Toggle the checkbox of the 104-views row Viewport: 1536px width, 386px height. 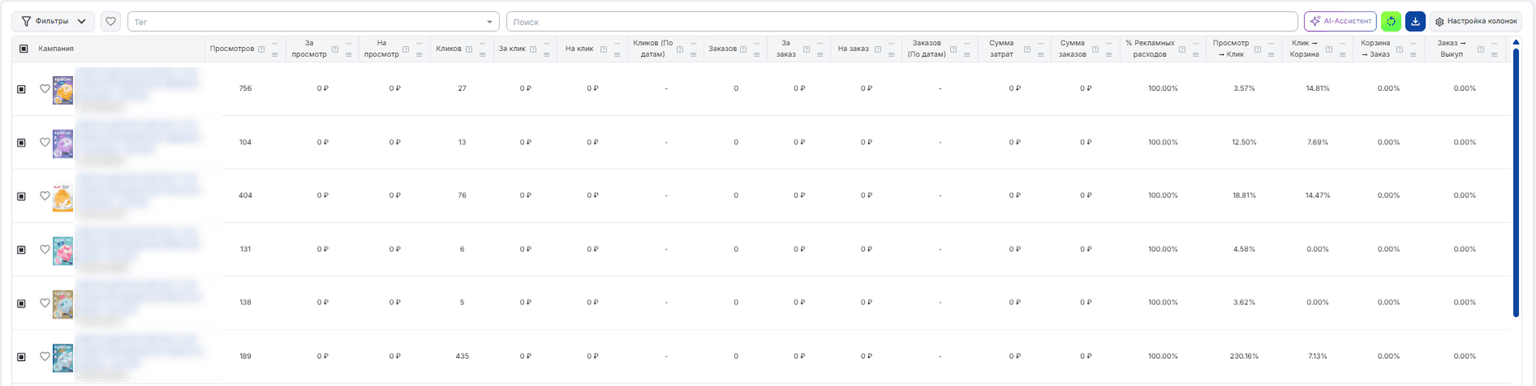[22, 142]
